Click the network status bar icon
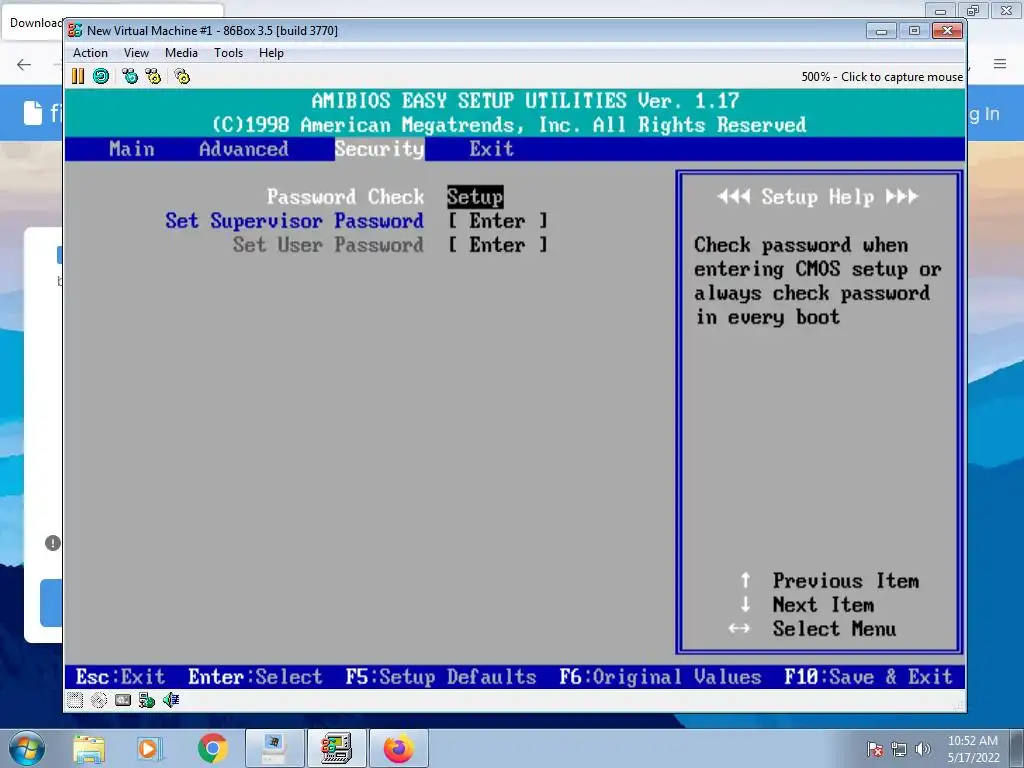This screenshot has width=1024, height=768. click(147, 701)
